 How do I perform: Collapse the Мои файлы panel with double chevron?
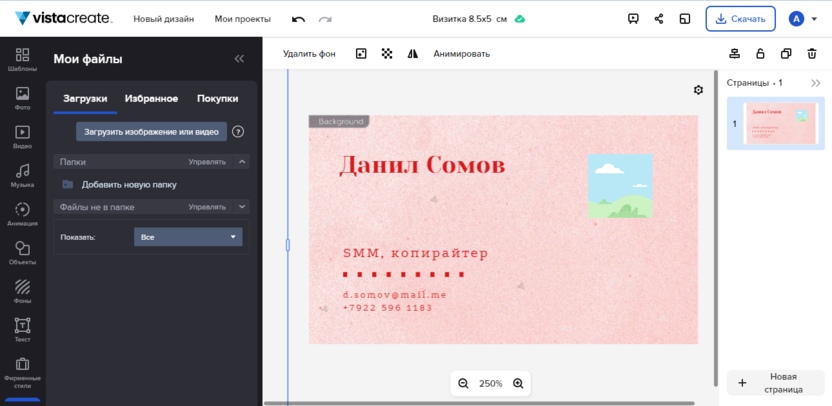(x=239, y=59)
